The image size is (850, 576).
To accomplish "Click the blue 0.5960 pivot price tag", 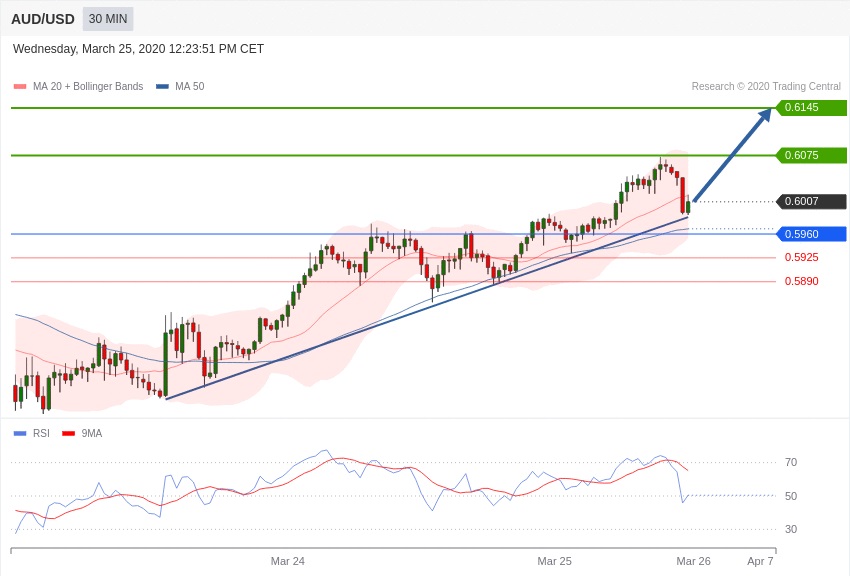I will (x=810, y=234).
